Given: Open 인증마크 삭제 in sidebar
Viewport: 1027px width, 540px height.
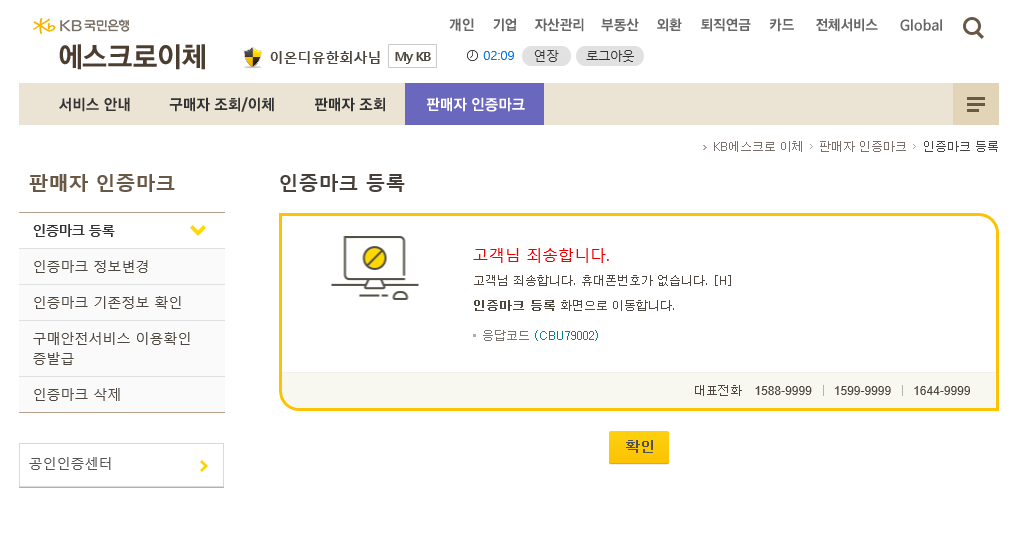Looking at the screenshot, I should 122,395.
